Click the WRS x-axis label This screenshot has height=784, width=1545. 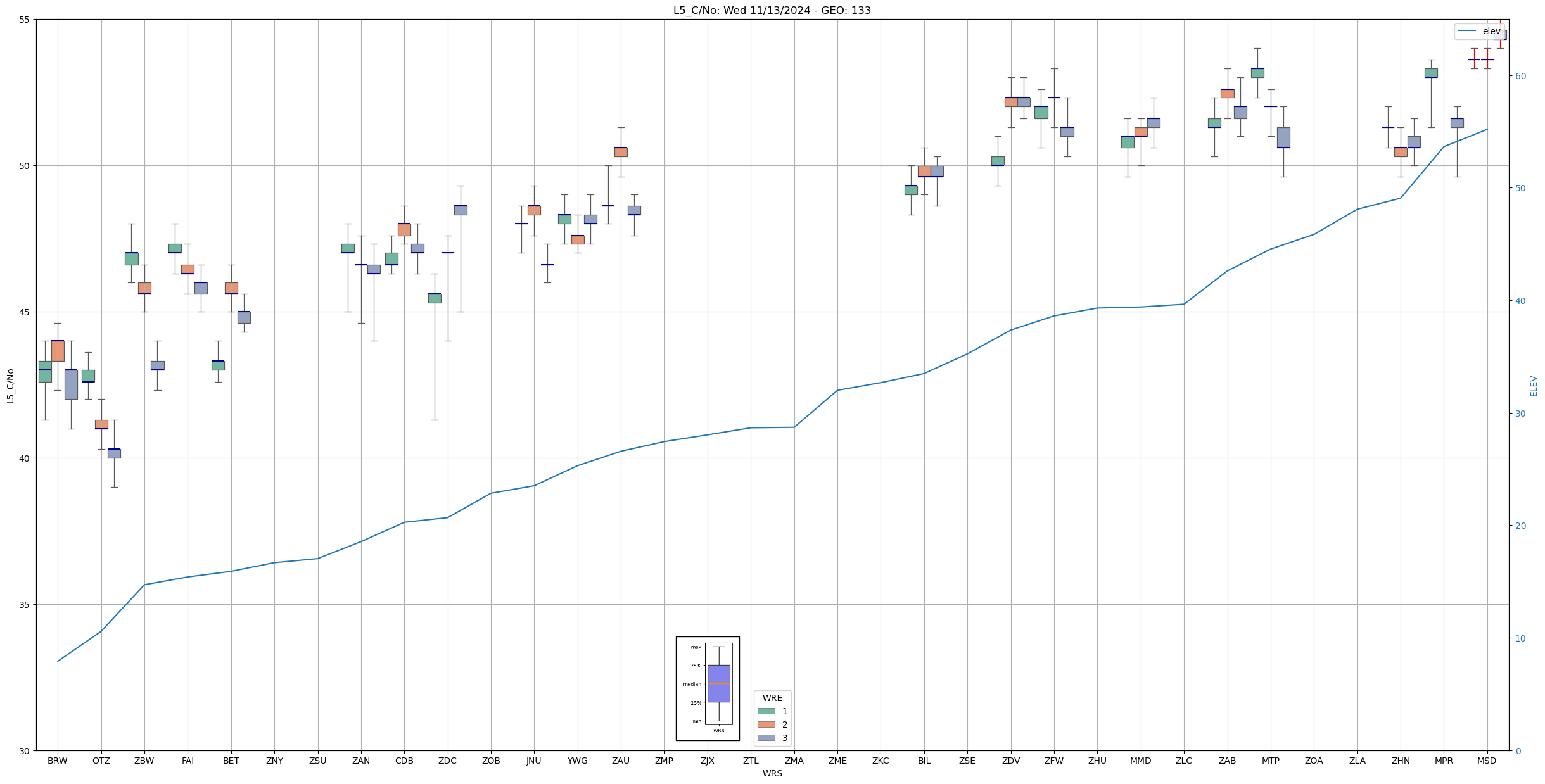point(772,773)
